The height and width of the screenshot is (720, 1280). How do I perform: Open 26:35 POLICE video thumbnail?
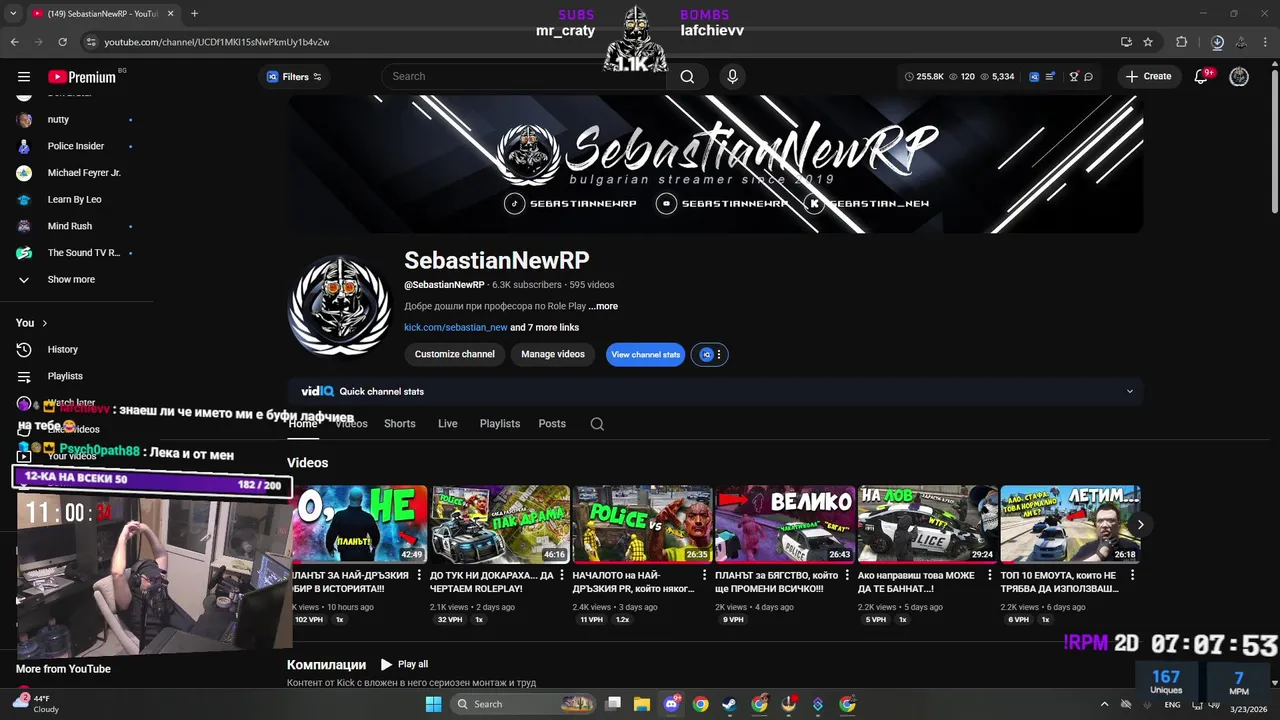point(642,524)
